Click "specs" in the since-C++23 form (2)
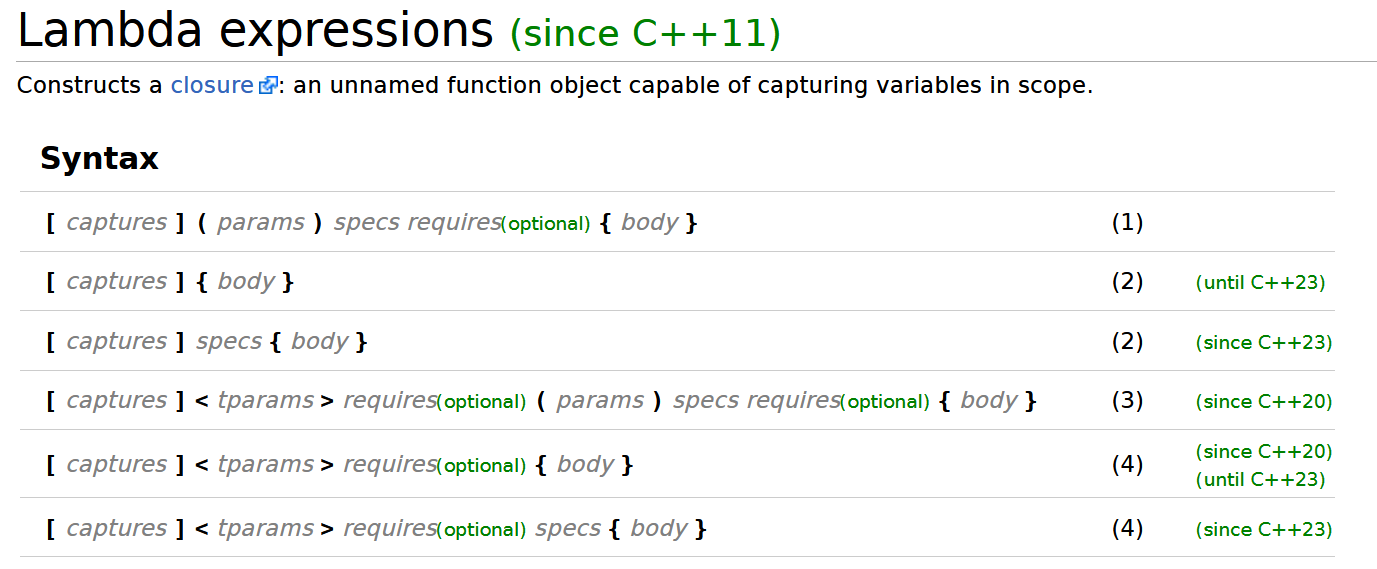This screenshot has height=569, width=1377. coord(228,341)
